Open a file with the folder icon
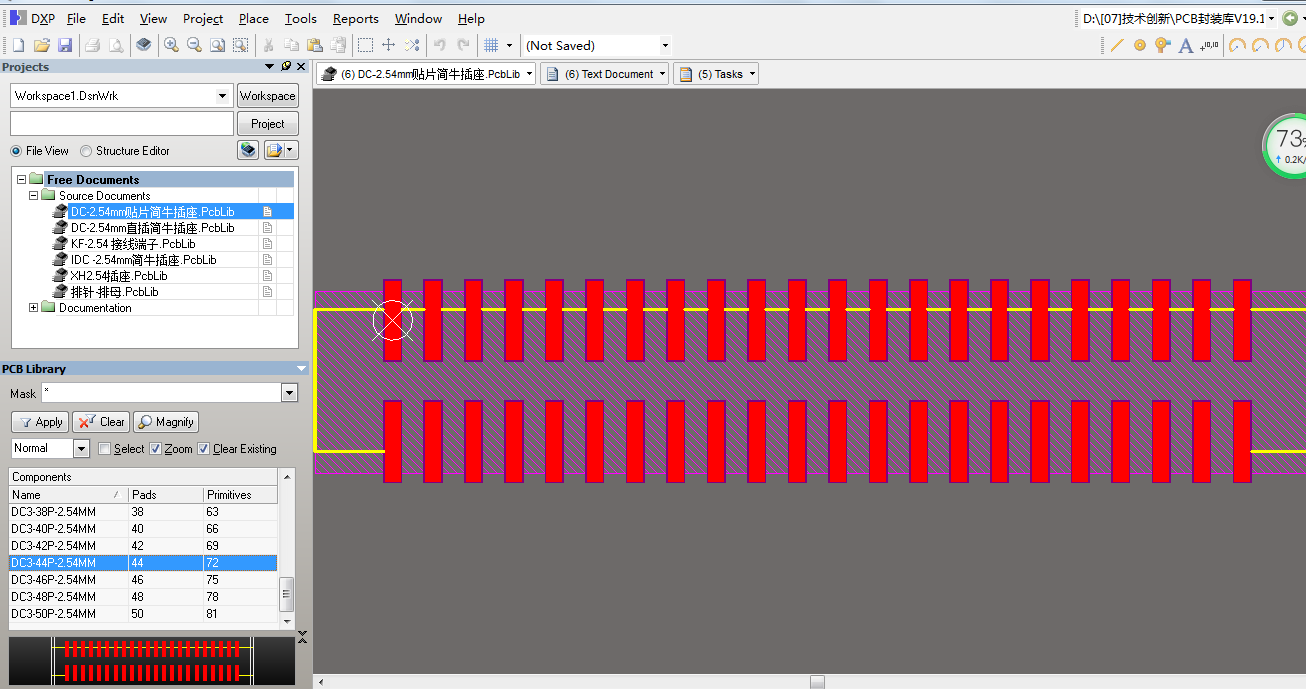The height and width of the screenshot is (689, 1306). click(41, 45)
